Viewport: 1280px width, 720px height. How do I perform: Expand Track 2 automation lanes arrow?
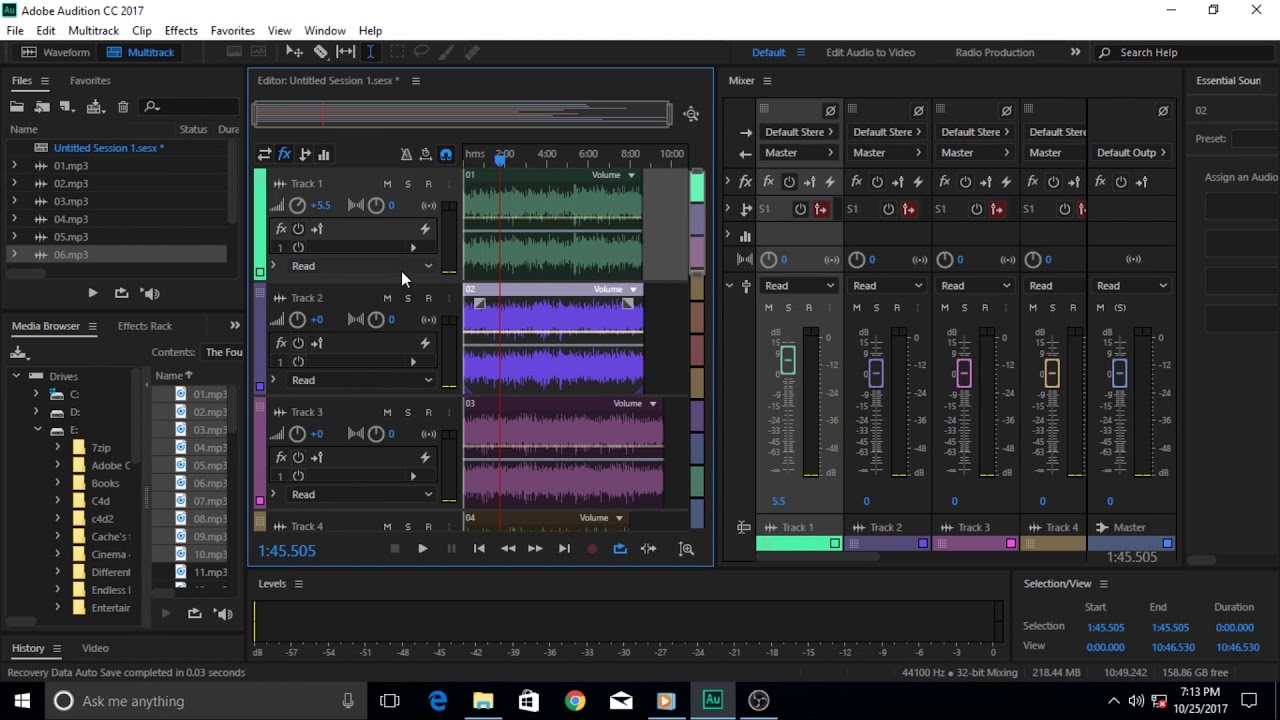[x=272, y=380]
